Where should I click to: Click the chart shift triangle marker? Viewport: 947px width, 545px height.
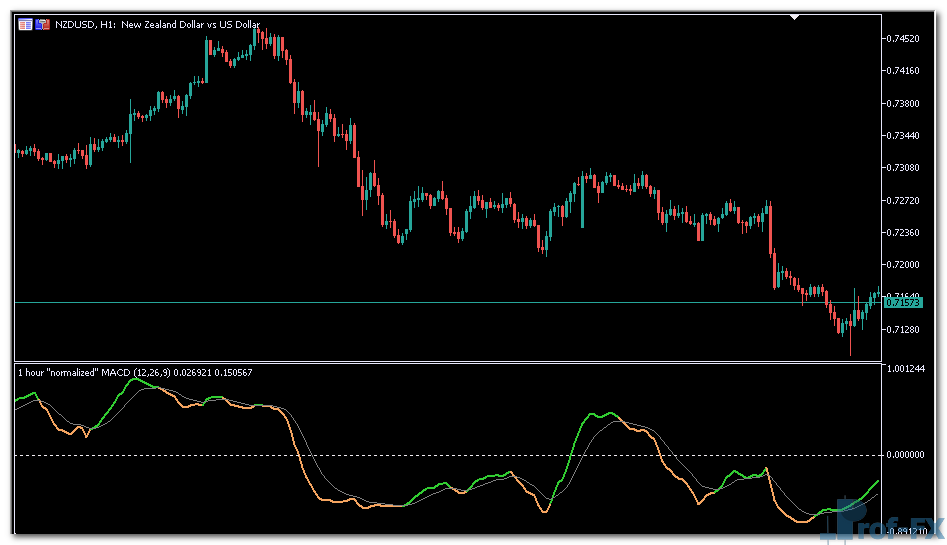[x=795, y=17]
